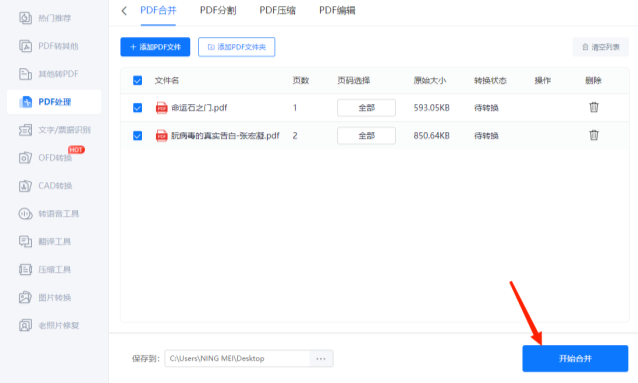Click 待转换 status of 命运石之门.pdf
Viewport: 638px width, 383px height.
click(486, 108)
